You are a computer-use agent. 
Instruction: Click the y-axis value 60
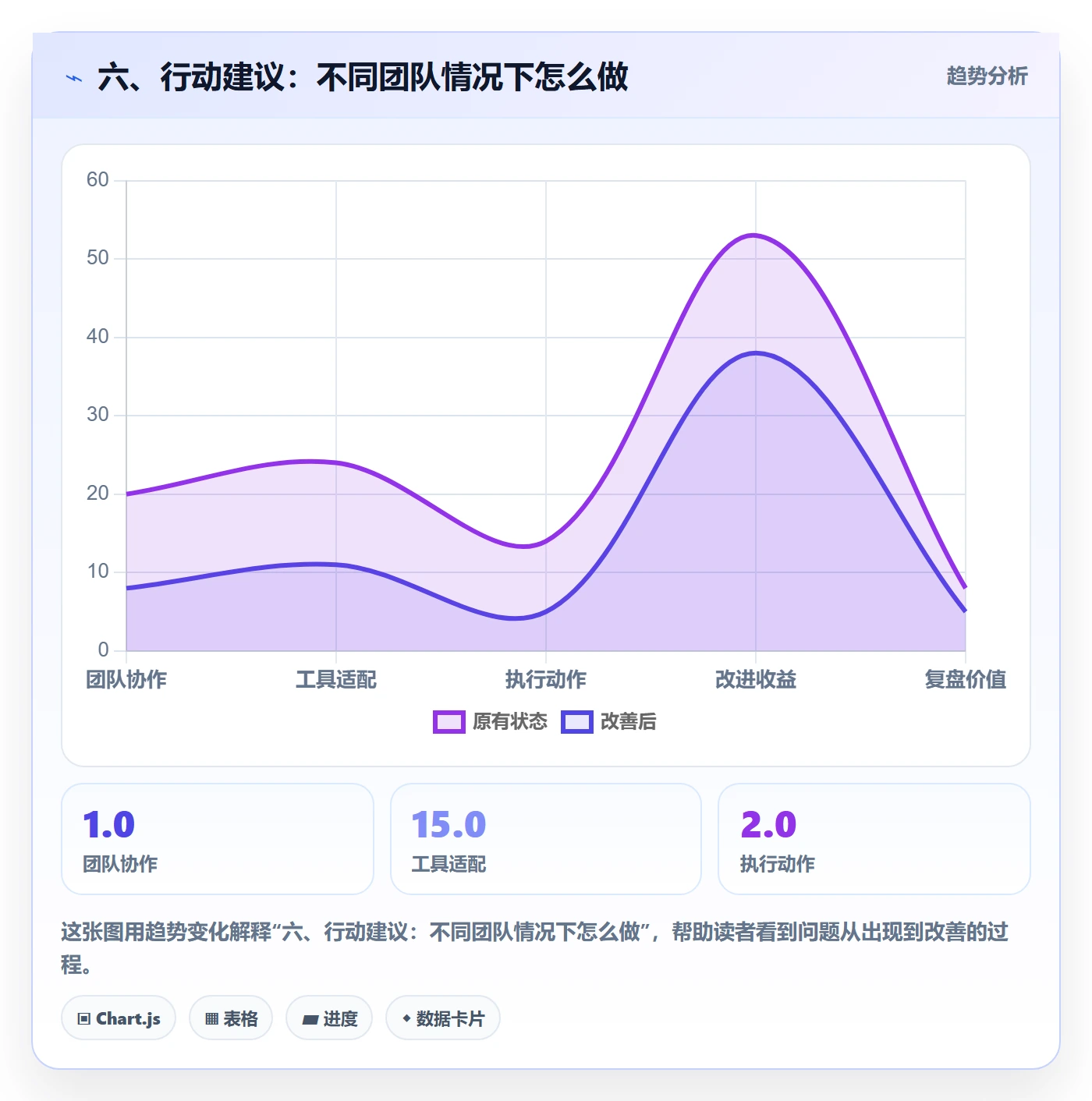click(x=97, y=180)
